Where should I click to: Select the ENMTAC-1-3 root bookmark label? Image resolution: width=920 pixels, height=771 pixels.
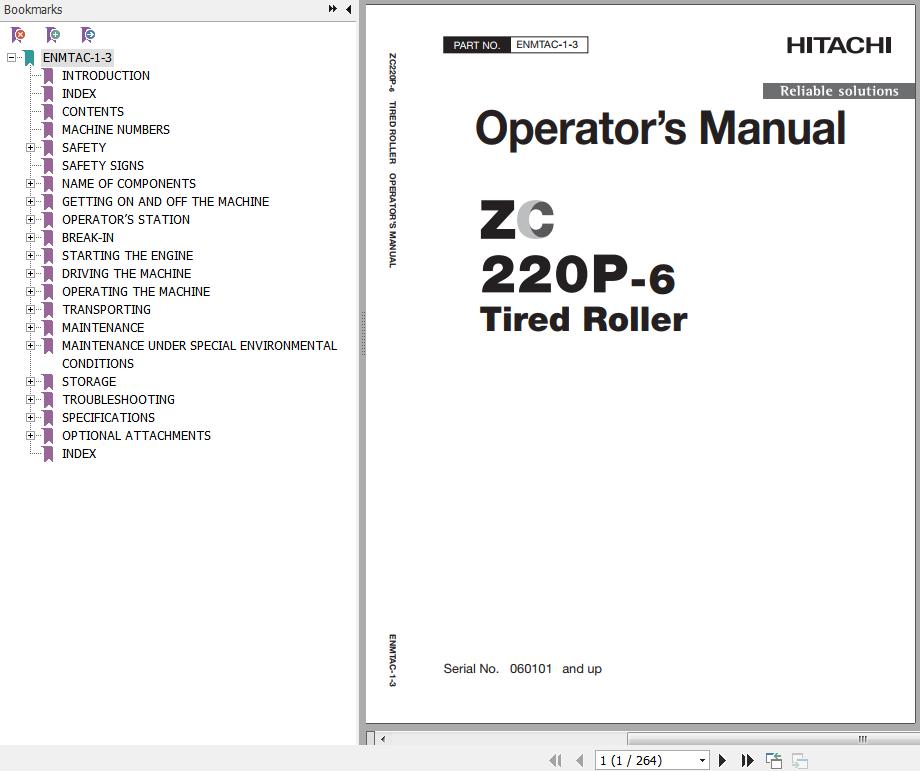pos(77,58)
